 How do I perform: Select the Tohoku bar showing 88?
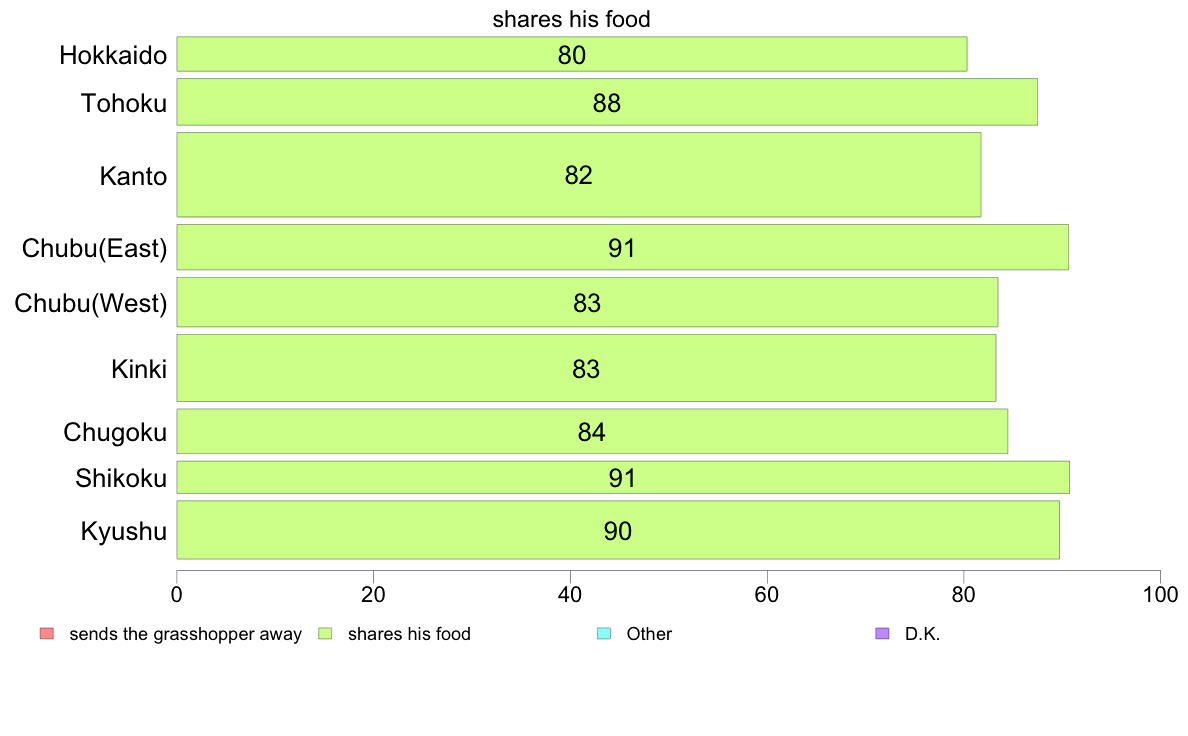[x=607, y=102]
